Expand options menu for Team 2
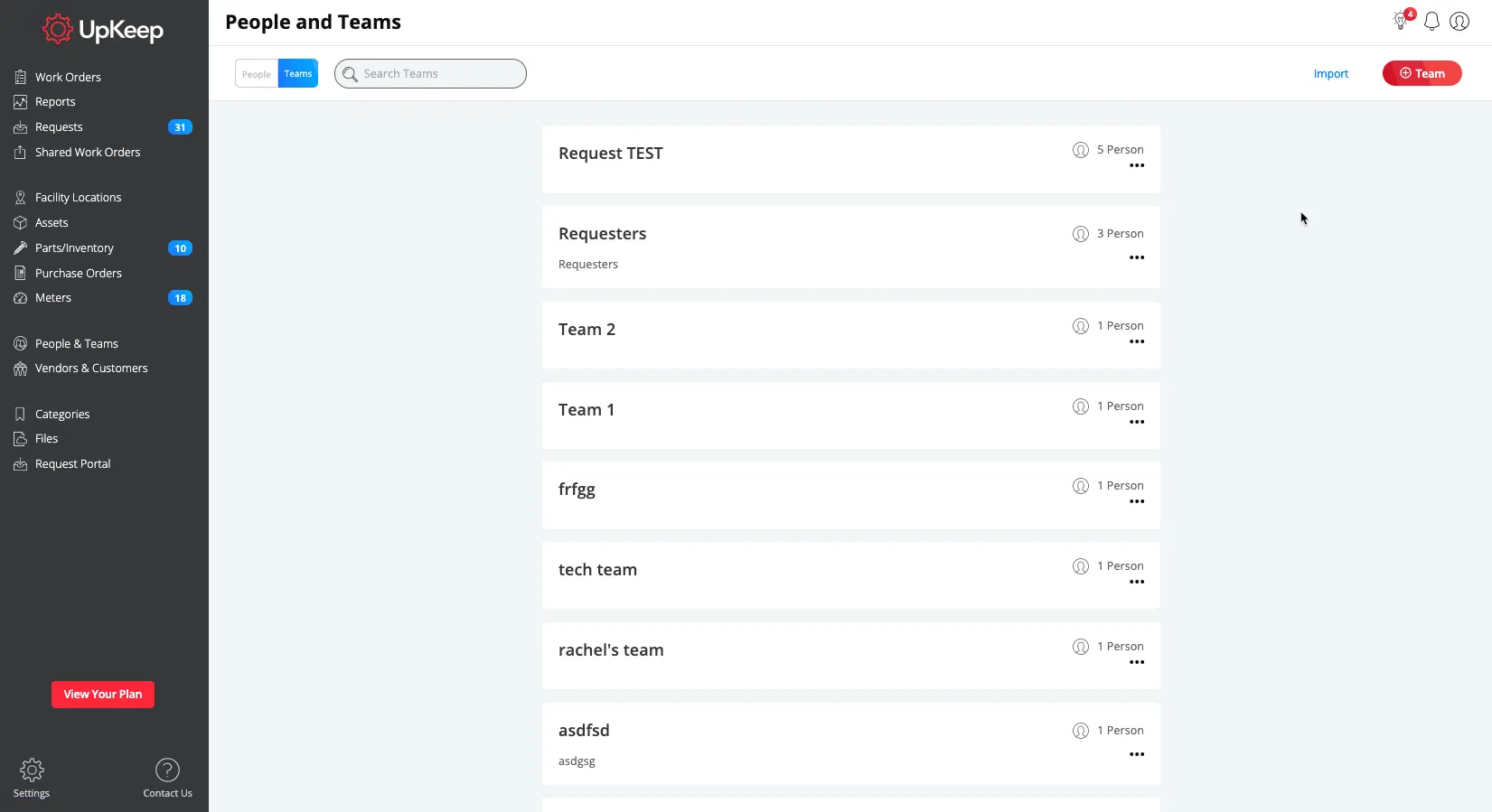 click(x=1137, y=342)
